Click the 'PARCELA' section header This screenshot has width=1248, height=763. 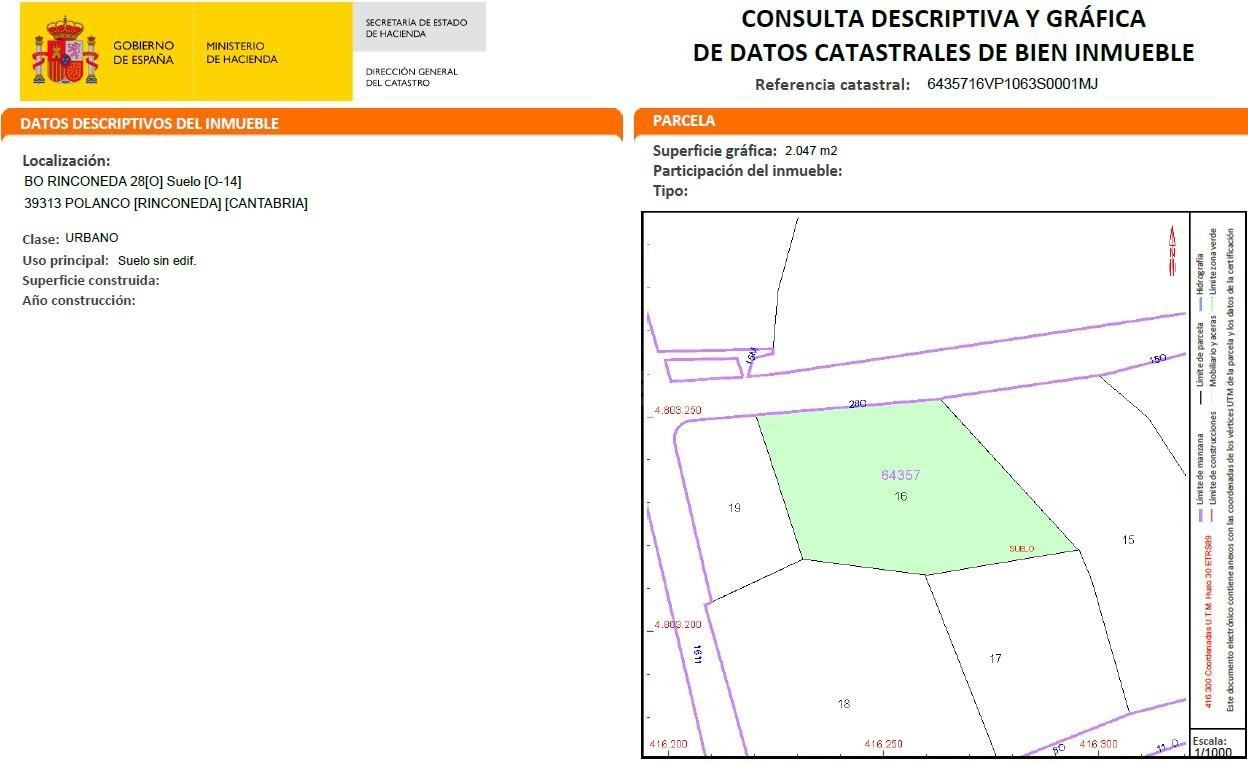[x=684, y=121]
